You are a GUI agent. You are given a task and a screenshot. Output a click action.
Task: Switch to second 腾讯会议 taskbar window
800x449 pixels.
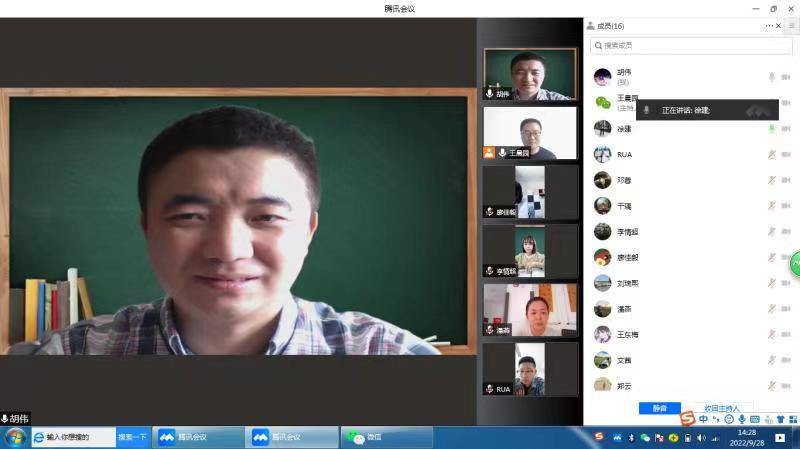292,437
